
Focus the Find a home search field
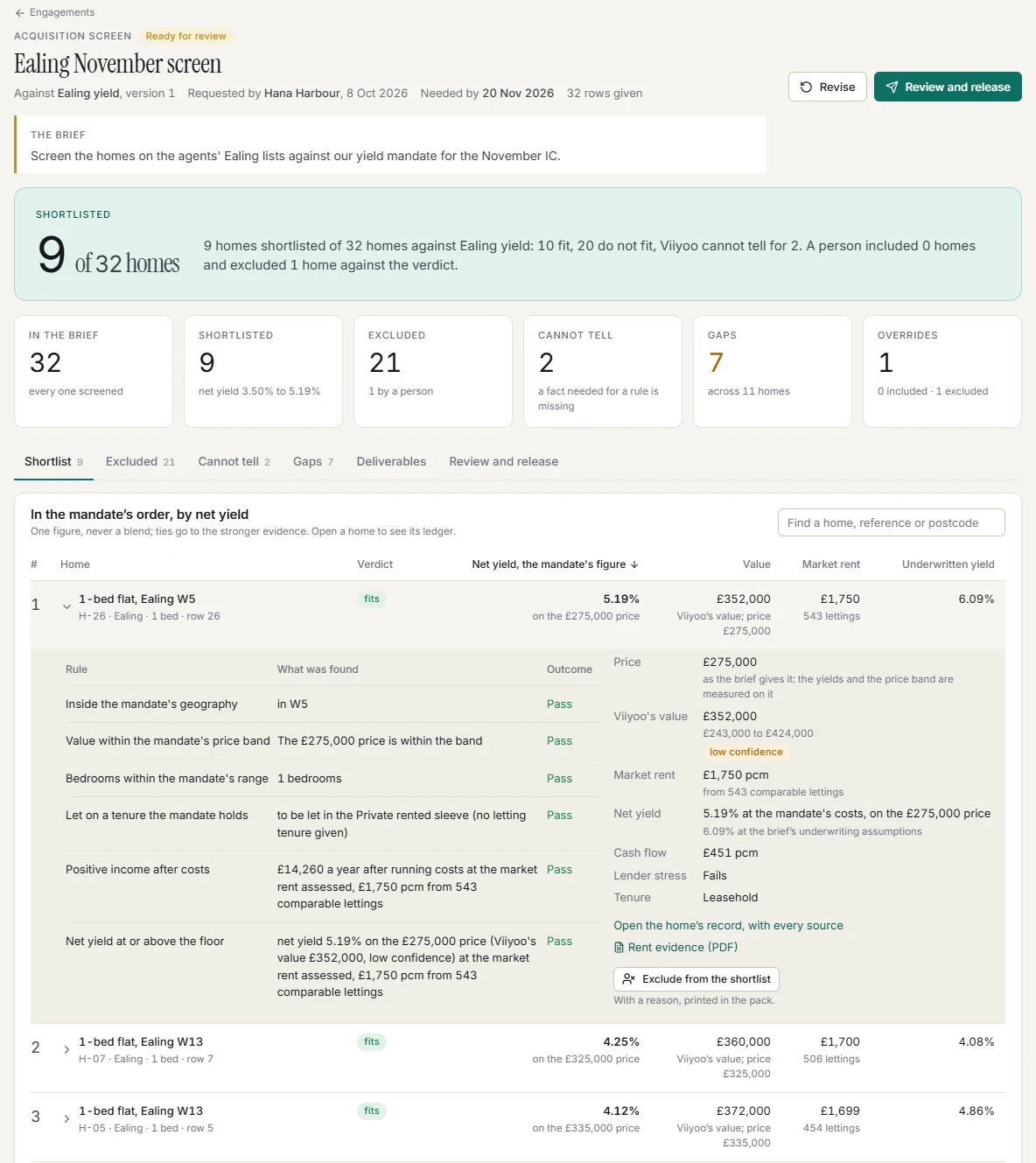click(x=891, y=522)
